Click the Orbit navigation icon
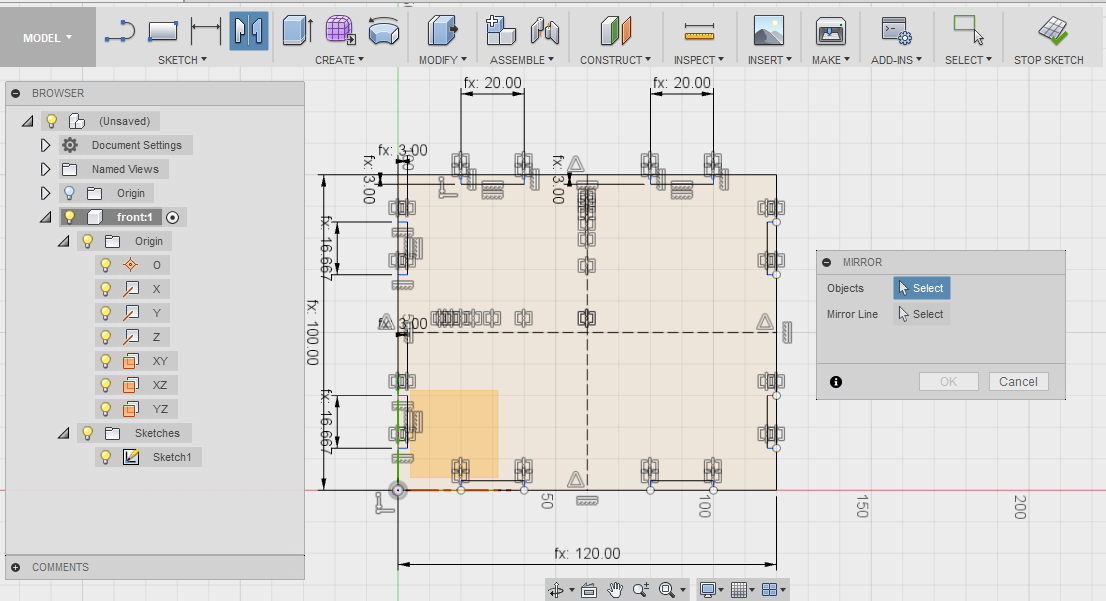 [557, 590]
